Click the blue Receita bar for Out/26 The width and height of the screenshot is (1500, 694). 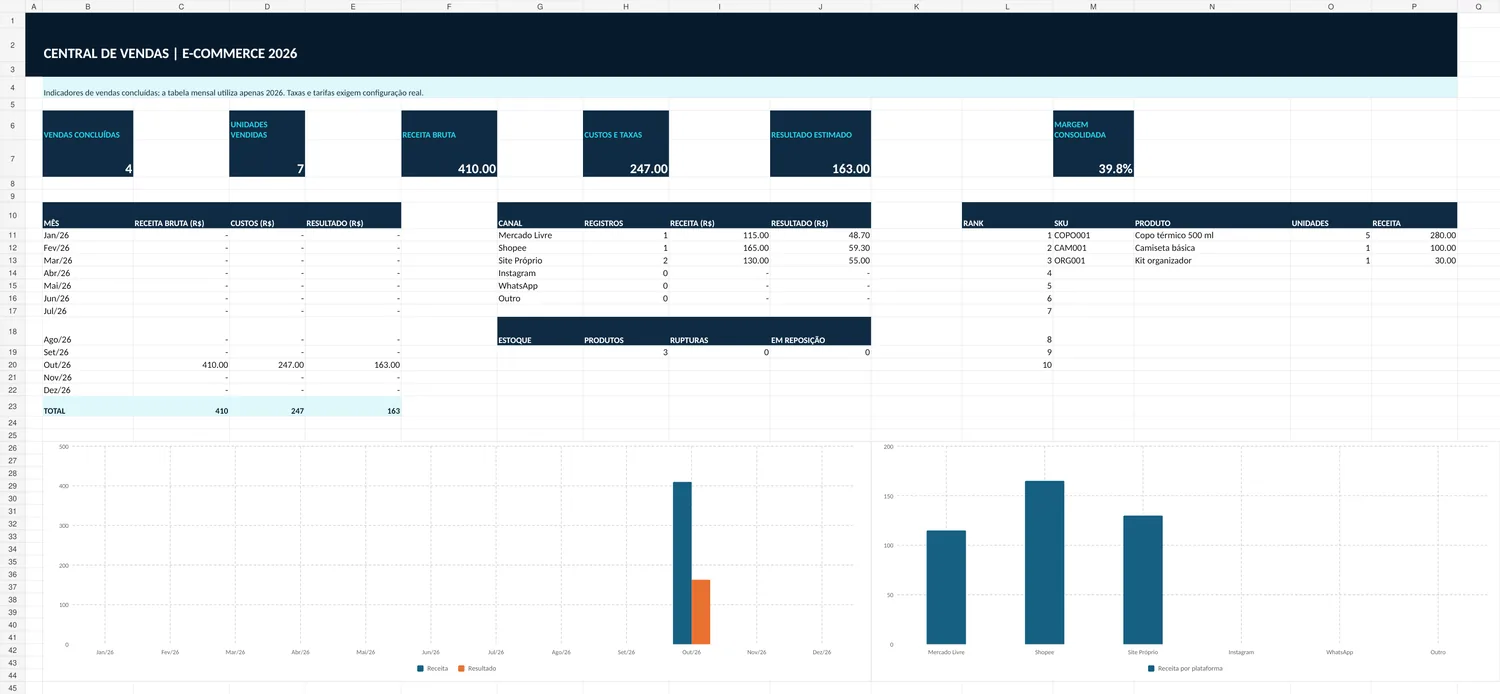(x=682, y=563)
